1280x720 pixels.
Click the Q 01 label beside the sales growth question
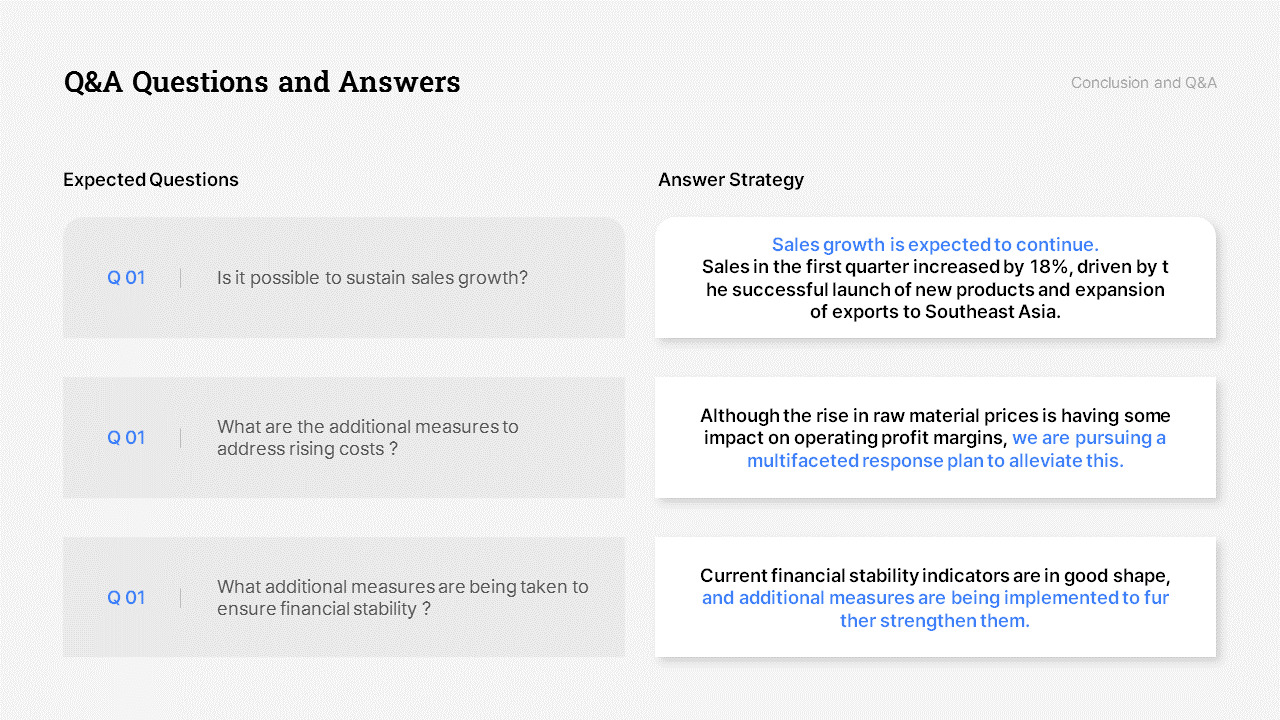point(126,278)
